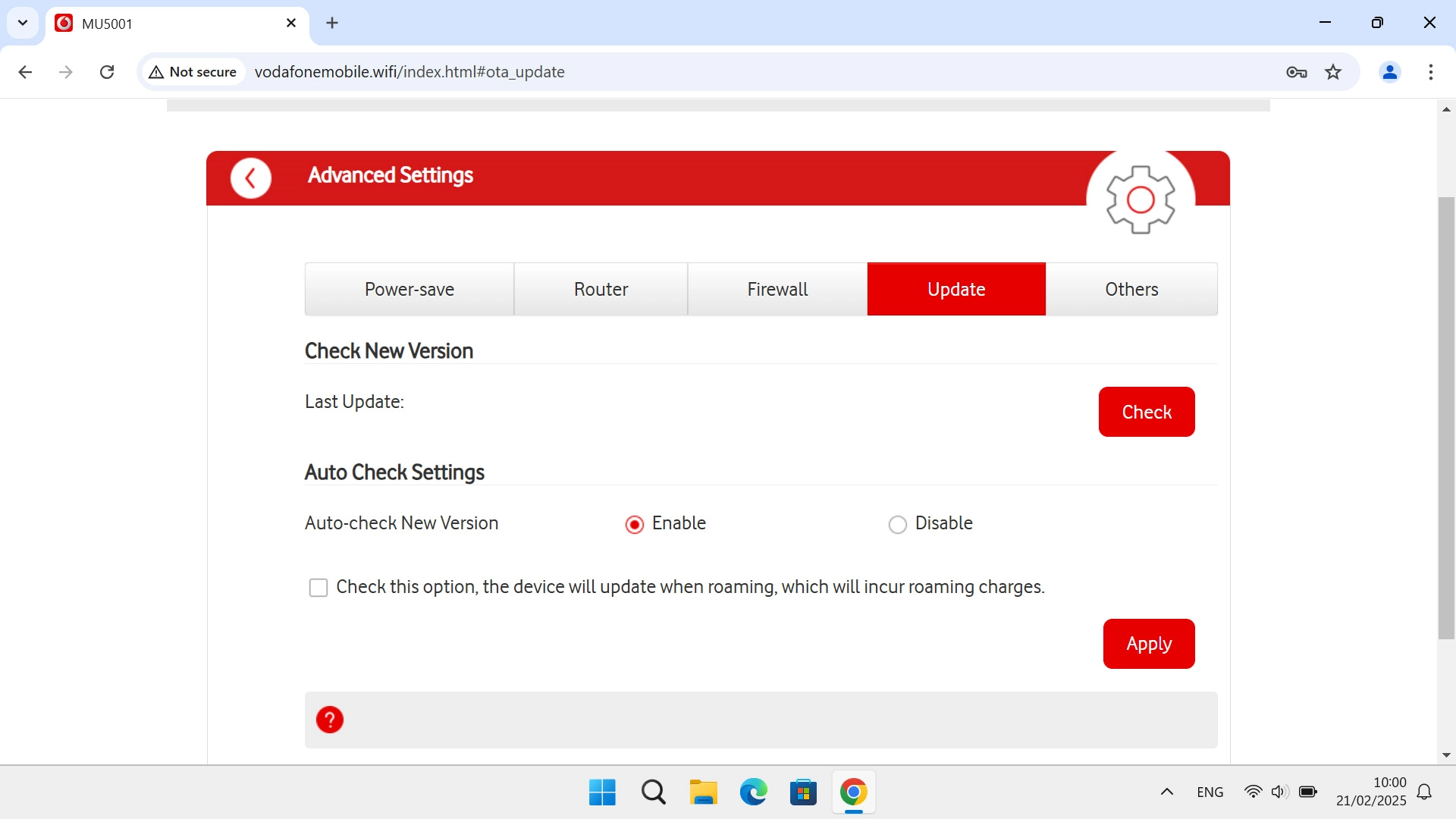Viewport: 1456px width, 819px height.
Task: Click the settings gear icon in the header
Action: (x=1141, y=199)
